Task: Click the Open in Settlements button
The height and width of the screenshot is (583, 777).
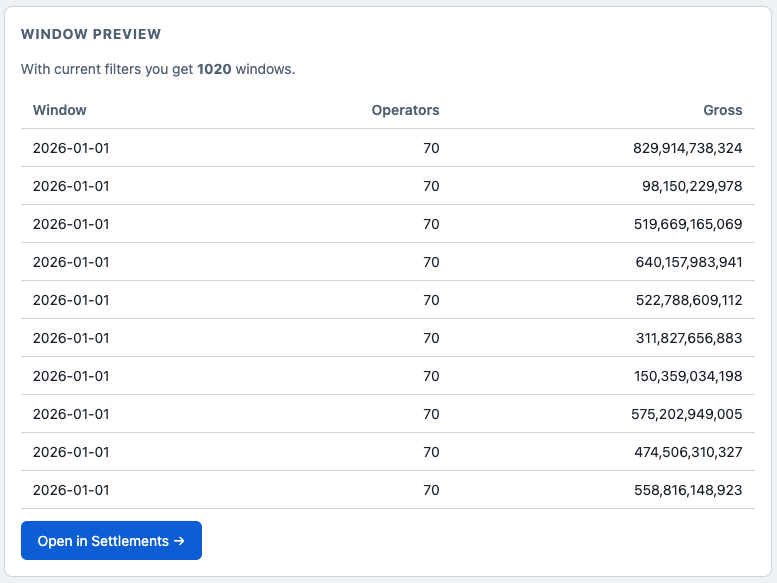Action: [111, 540]
